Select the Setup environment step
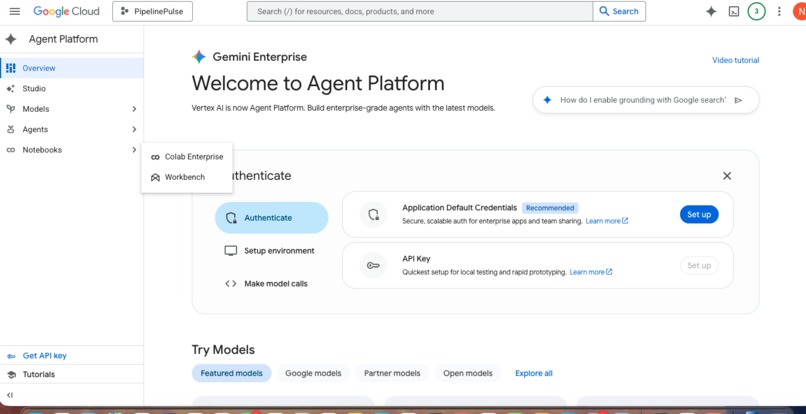 (271, 251)
